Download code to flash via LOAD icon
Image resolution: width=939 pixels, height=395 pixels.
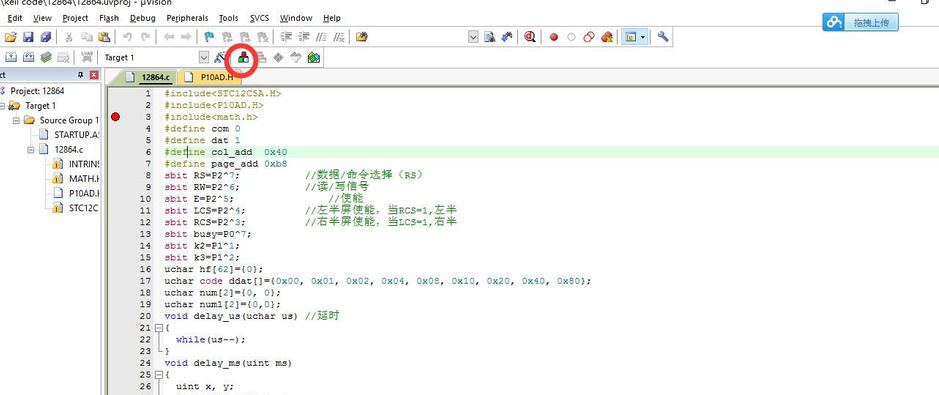[x=87, y=57]
